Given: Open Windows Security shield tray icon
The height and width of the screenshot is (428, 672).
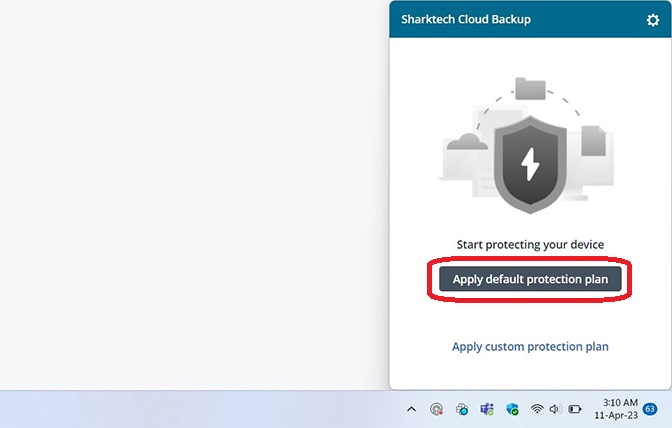Looking at the screenshot, I should click(x=512, y=409).
